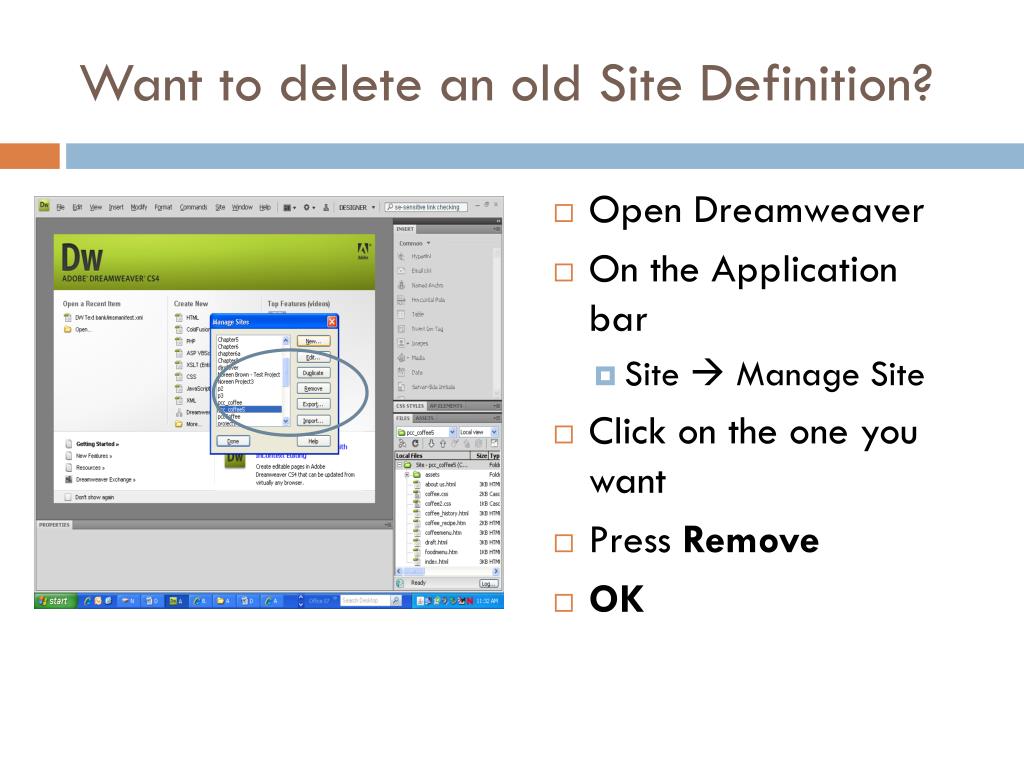Click the Date icon in Insert panel

click(x=402, y=372)
